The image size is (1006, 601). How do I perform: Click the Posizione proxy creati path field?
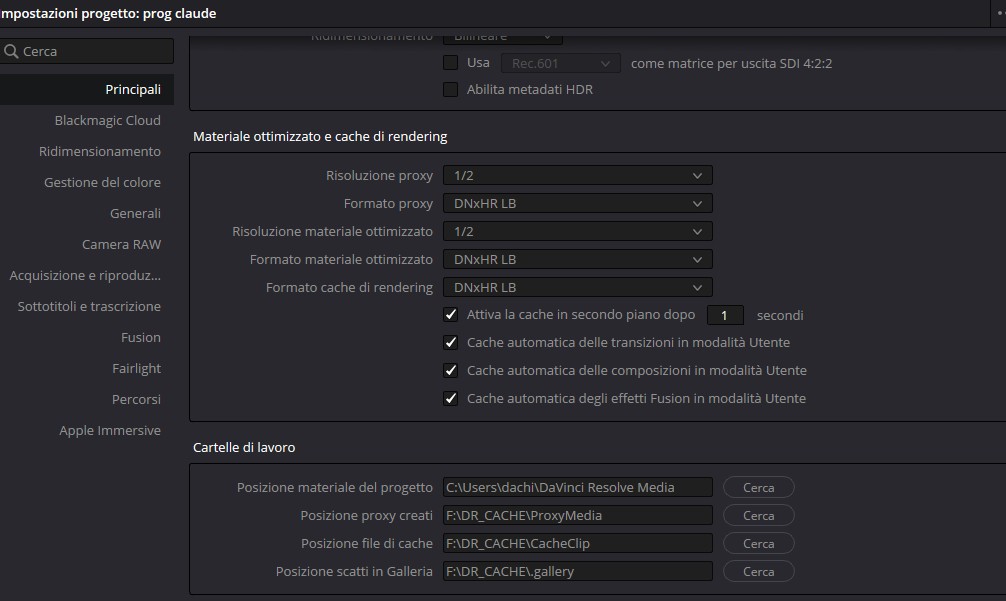(x=577, y=515)
